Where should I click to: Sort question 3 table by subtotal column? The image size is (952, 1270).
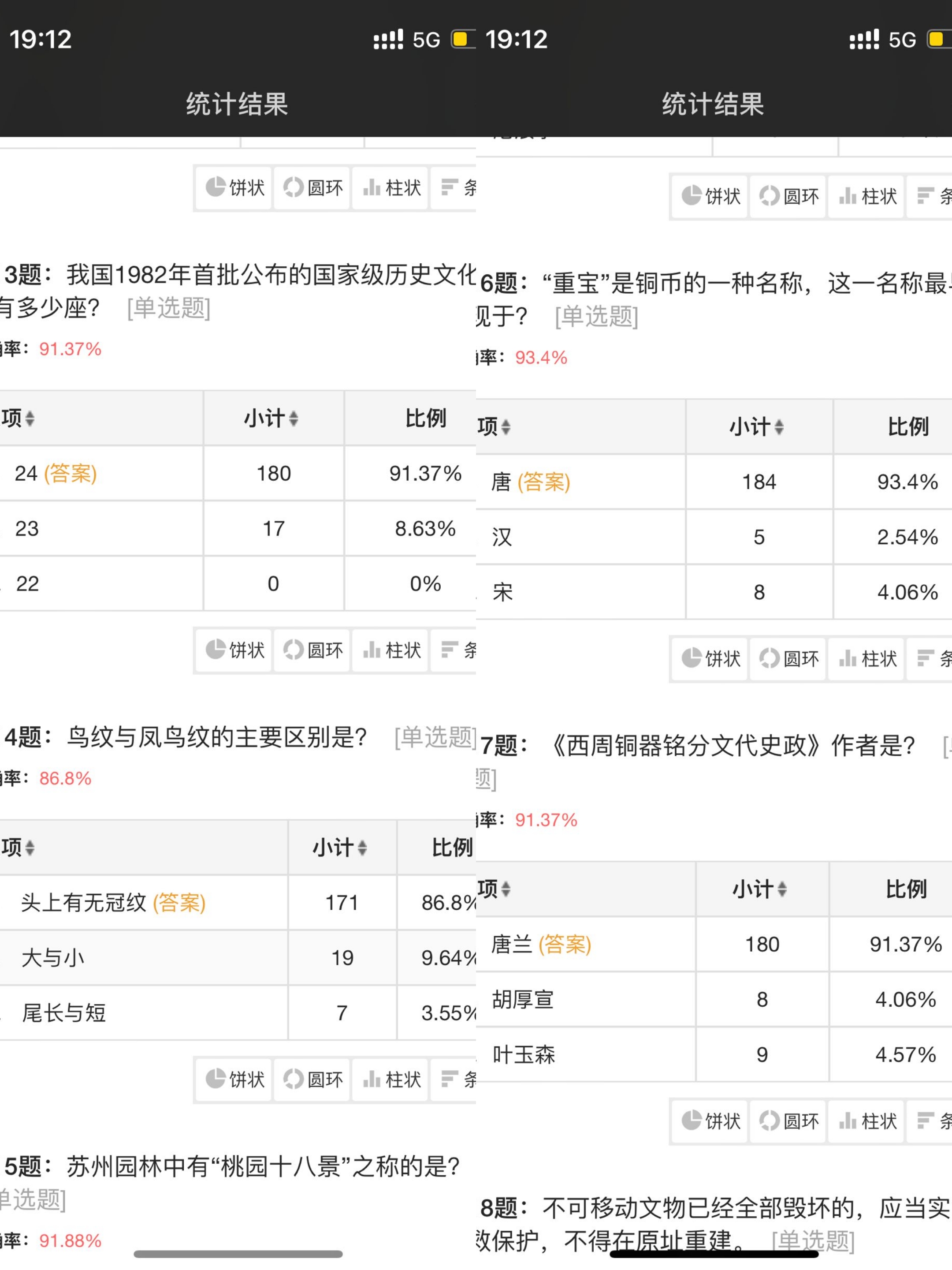coord(271,418)
